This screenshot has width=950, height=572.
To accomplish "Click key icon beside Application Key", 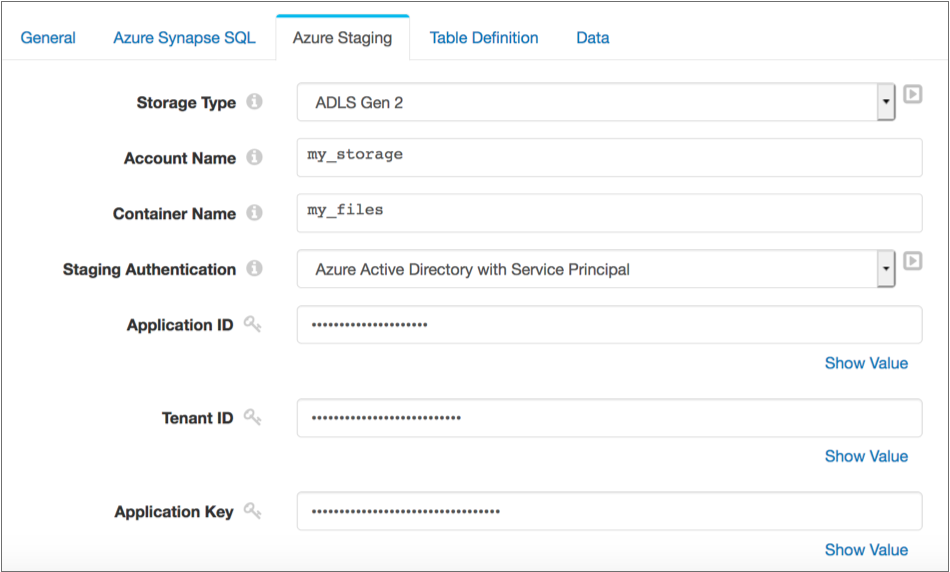I will (253, 511).
